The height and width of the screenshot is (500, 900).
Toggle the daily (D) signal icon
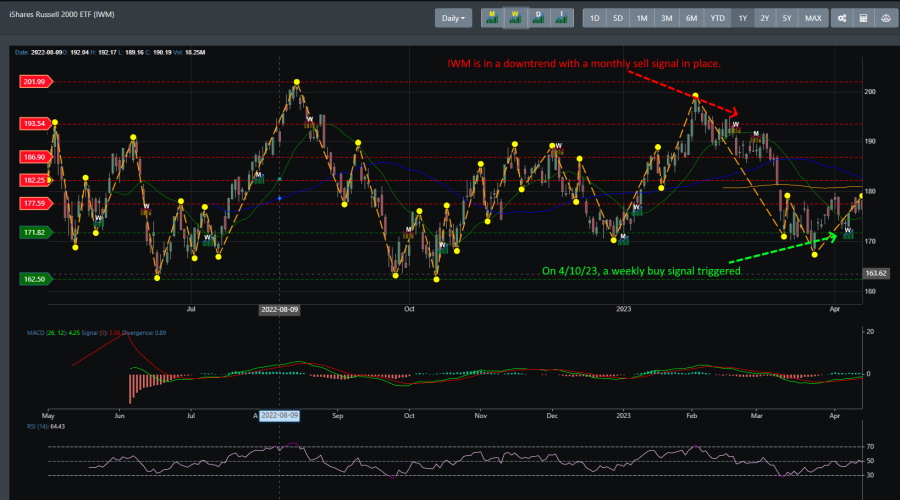coord(538,18)
